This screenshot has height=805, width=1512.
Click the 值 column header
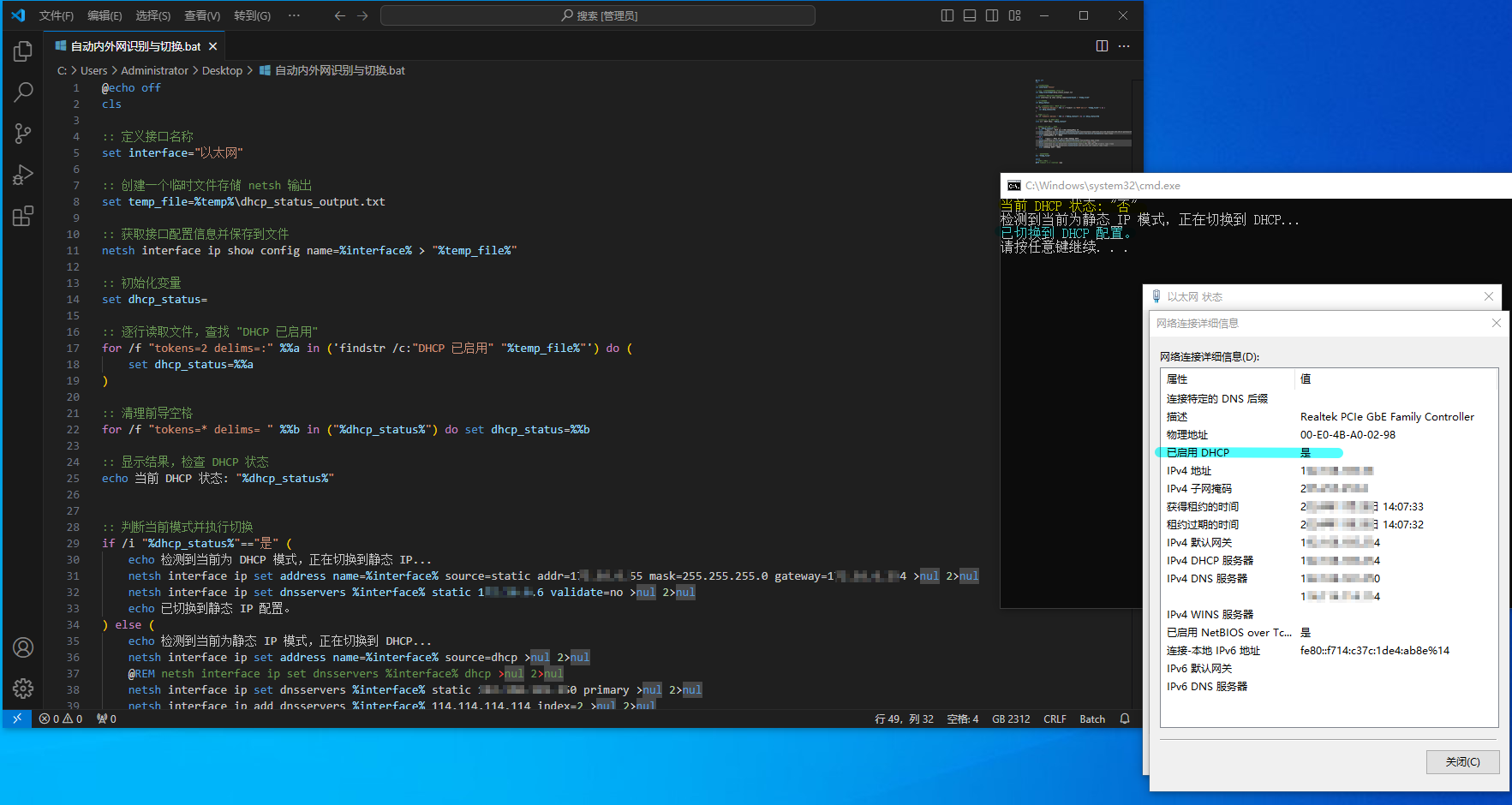[x=1396, y=379]
